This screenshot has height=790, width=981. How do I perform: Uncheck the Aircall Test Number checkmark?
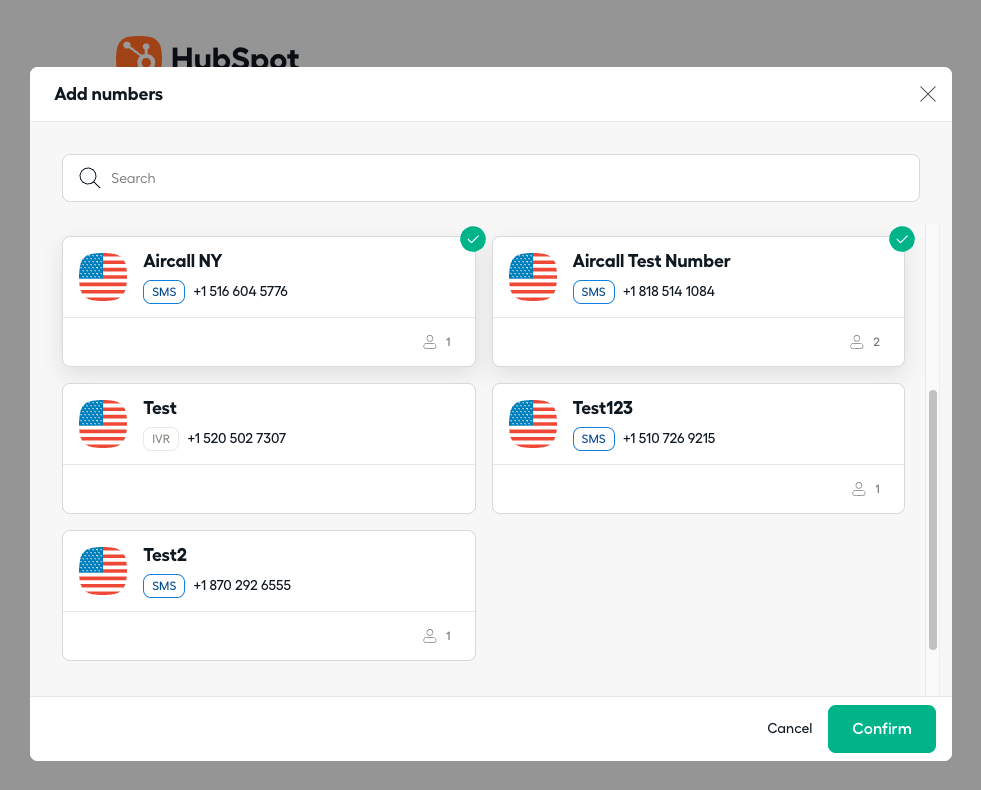tap(902, 239)
